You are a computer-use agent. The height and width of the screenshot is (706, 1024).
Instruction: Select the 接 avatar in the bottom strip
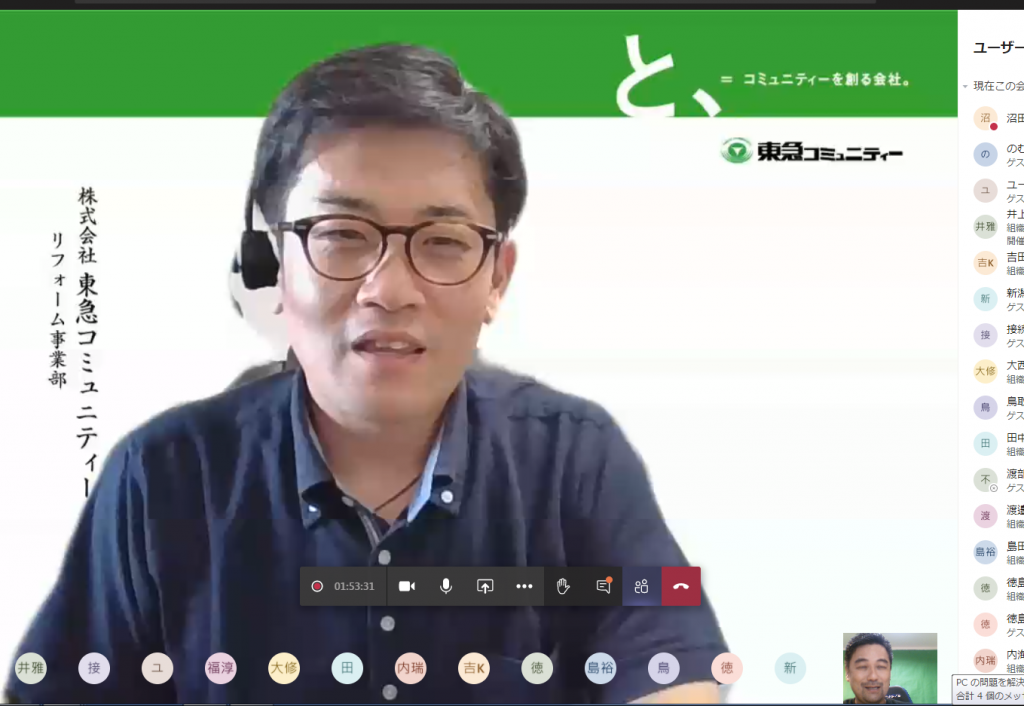(x=94, y=668)
